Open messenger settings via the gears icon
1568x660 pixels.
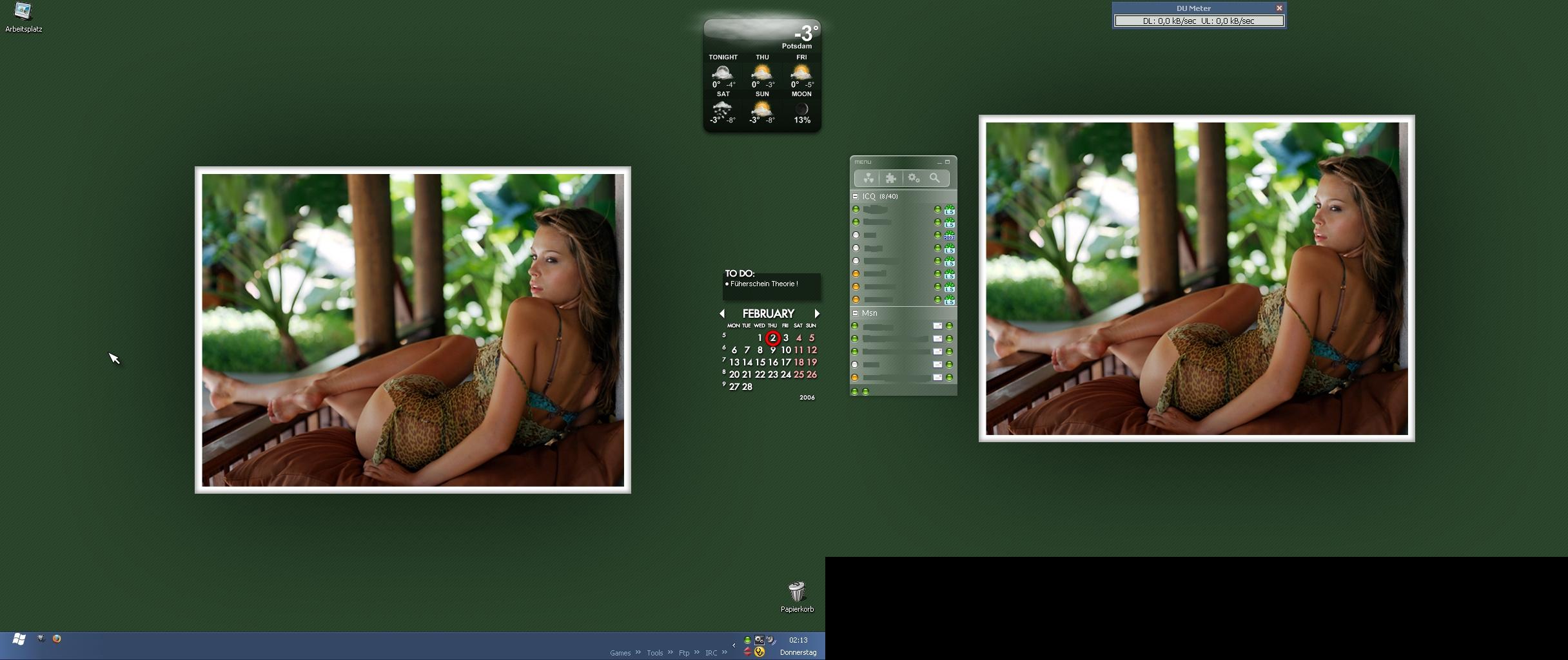tap(914, 179)
